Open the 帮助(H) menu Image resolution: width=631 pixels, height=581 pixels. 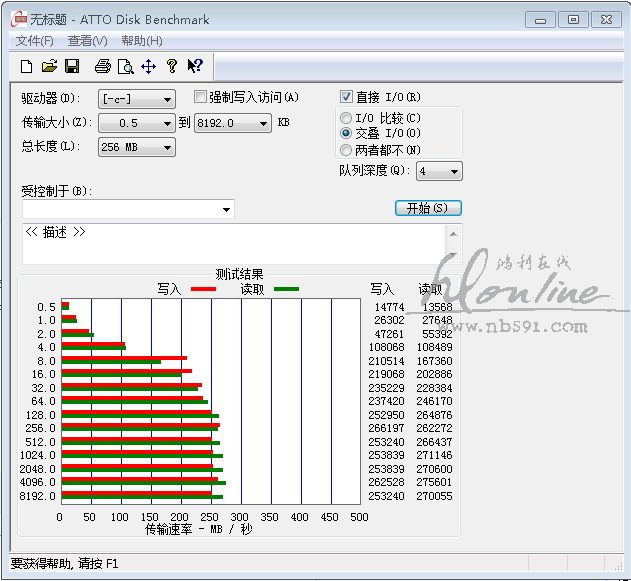coord(141,41)
